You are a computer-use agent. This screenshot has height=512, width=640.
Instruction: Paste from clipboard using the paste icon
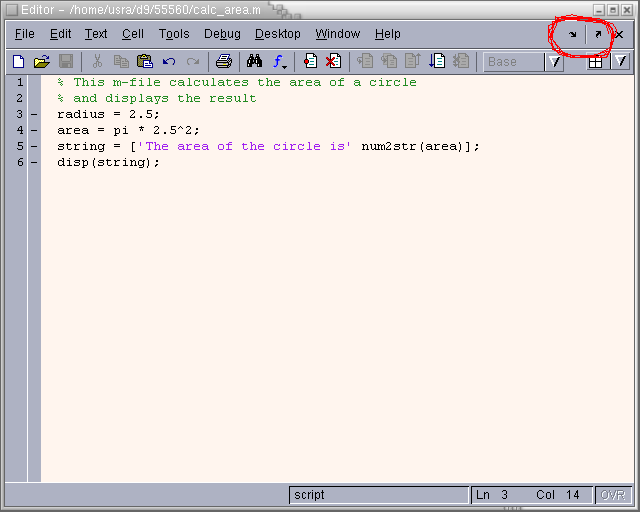tap(145, 62)
